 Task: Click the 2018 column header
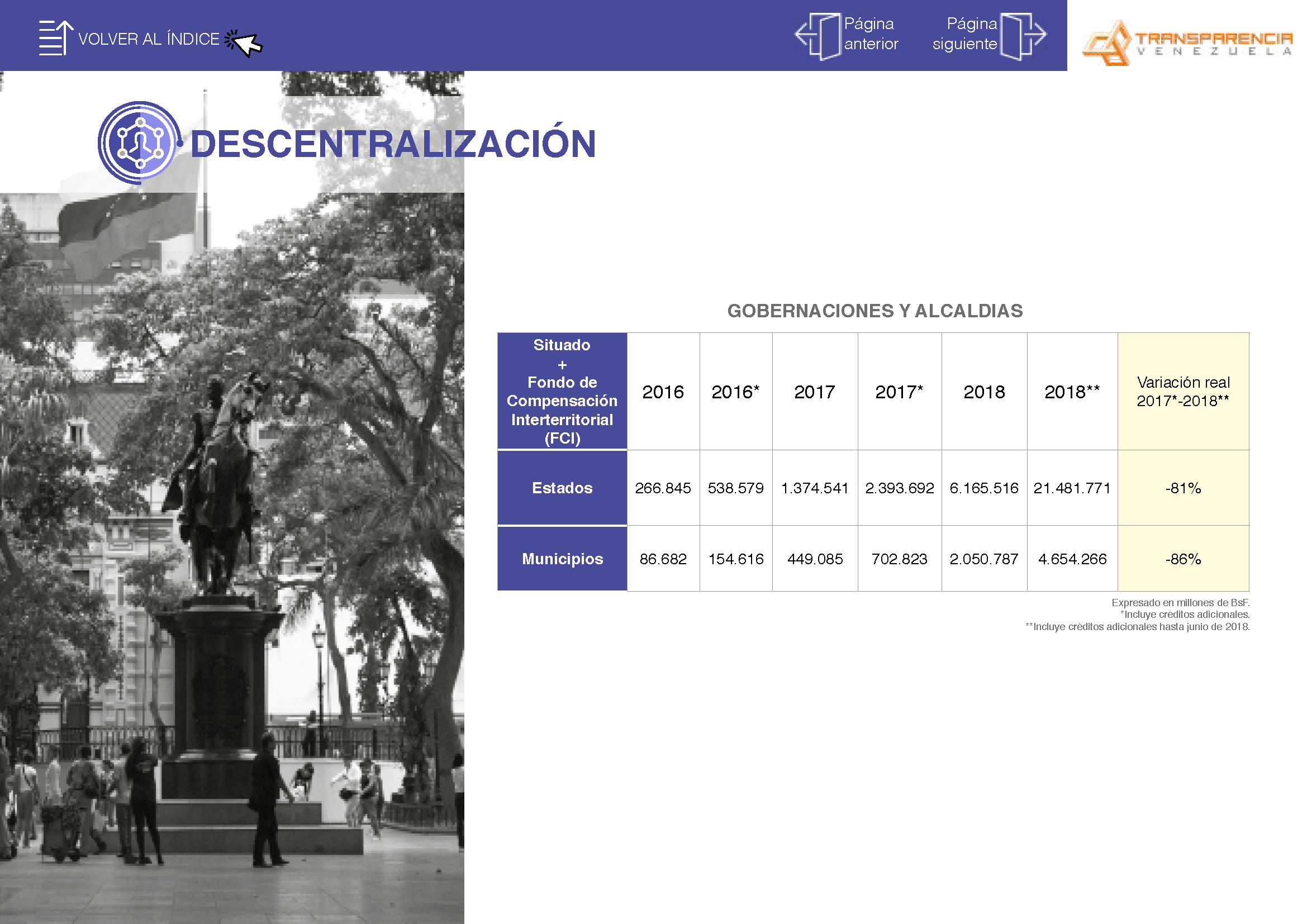(984, 392)
